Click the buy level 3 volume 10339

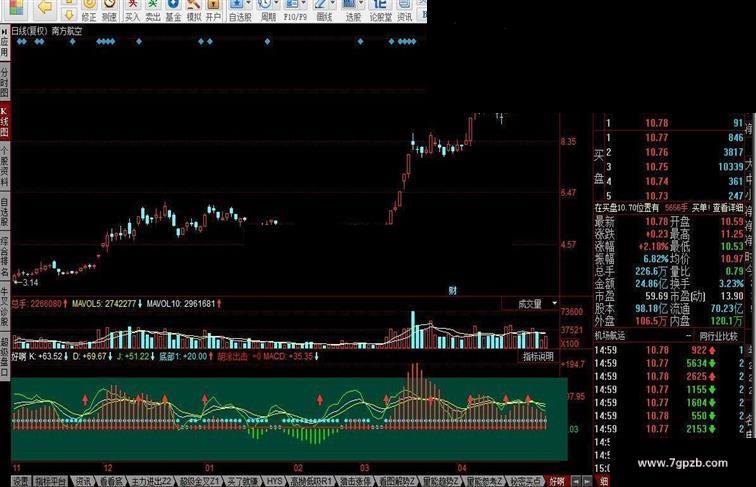coord(731,167)
